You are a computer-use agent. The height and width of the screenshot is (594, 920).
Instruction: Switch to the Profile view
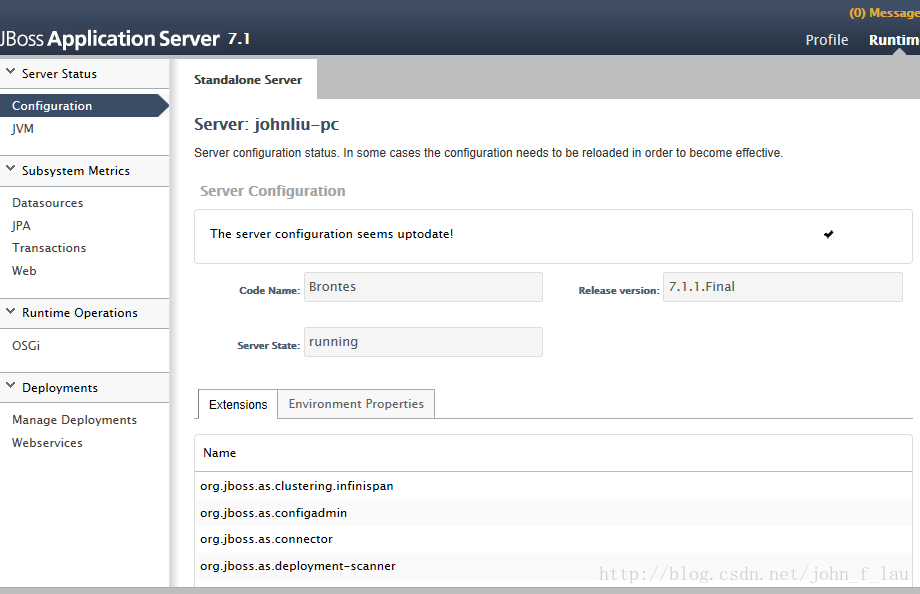[827, 40]
